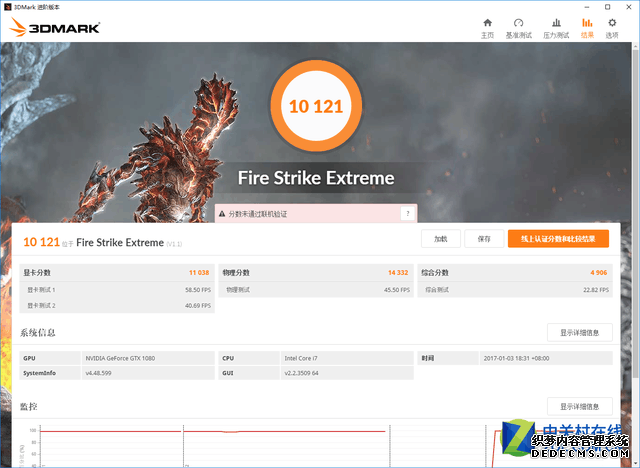Click the 10 121 score circle
This screenshot has height=468, width=640.
[316, 106]
